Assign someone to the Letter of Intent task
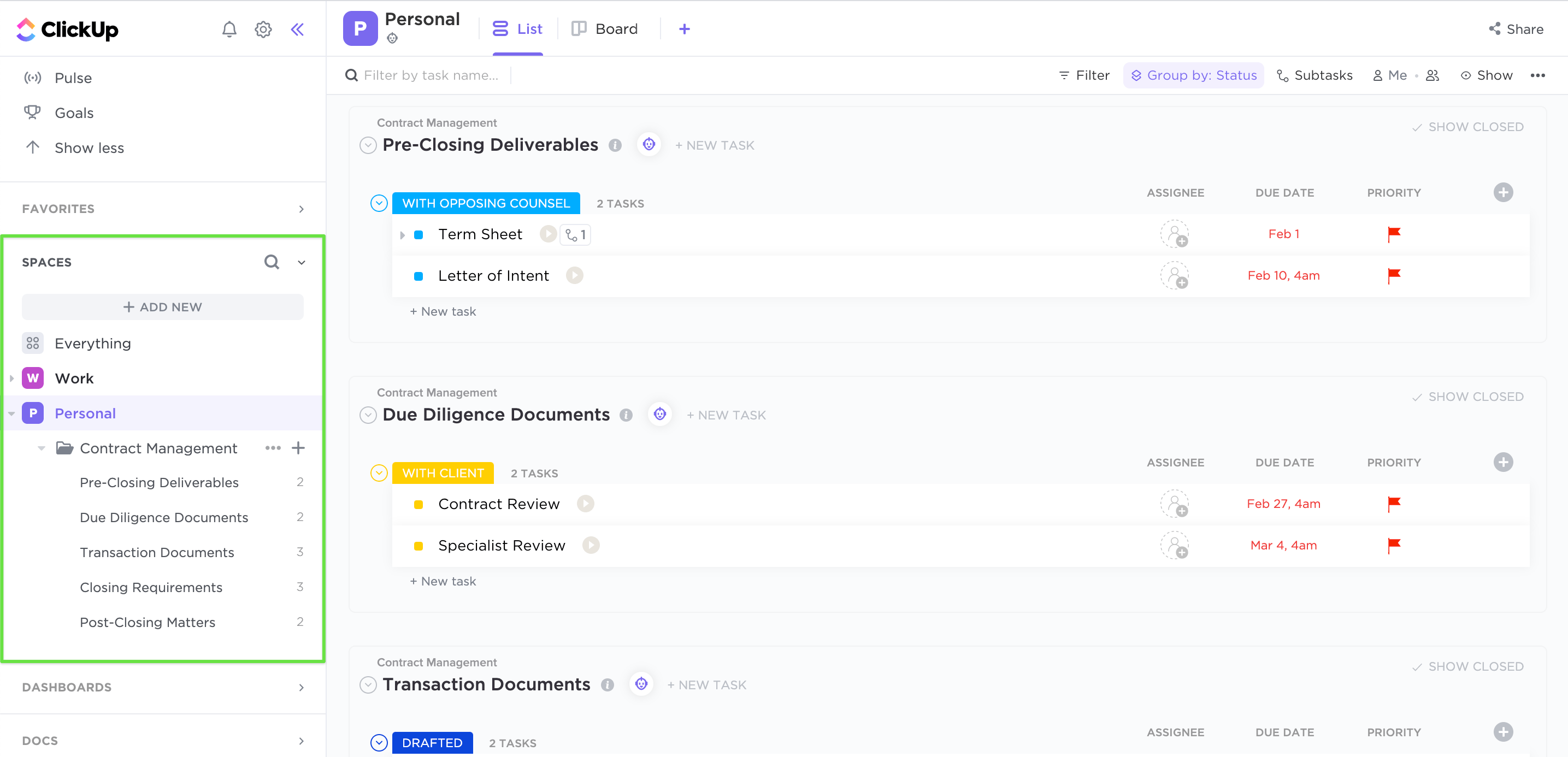The image size is (1568, 757). tap(1174, 276)
